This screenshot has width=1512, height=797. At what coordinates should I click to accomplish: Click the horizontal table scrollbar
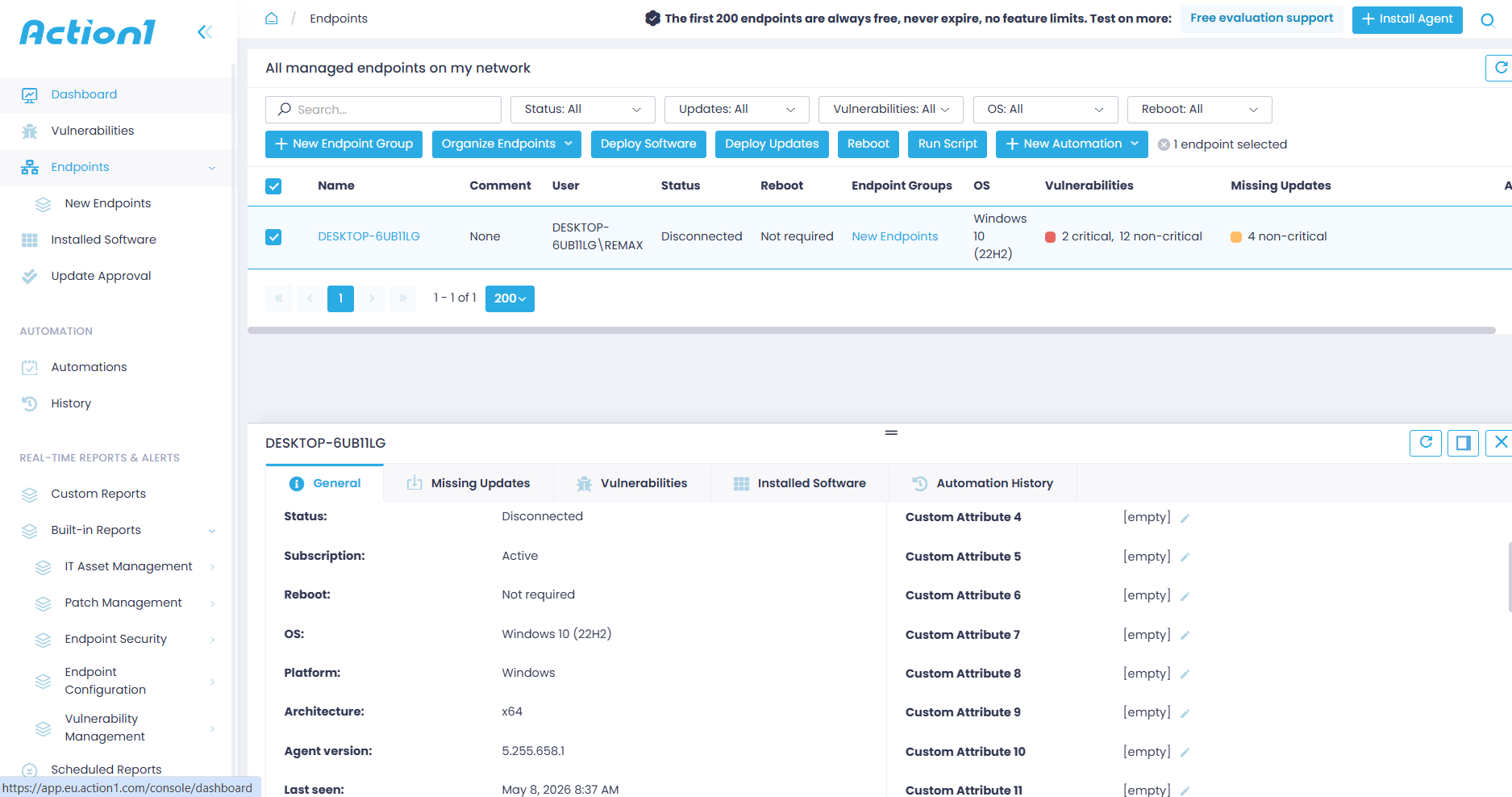(871, 330)
